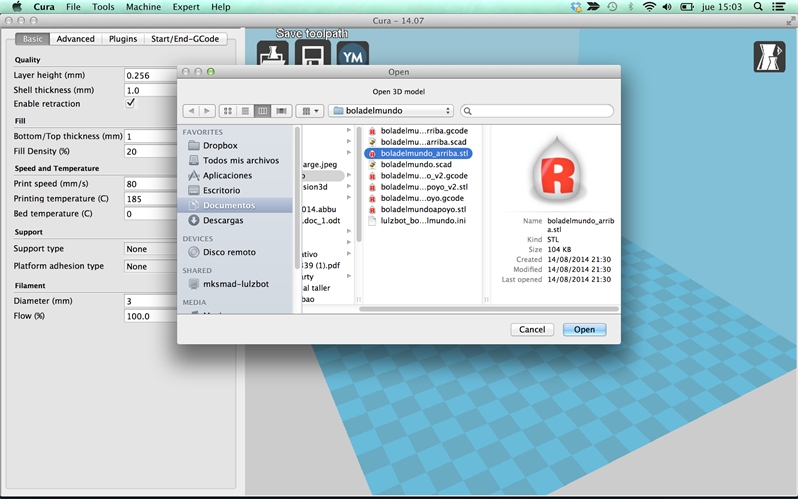Click the Load model icon in Cura toolbar

tap(273, 57)
